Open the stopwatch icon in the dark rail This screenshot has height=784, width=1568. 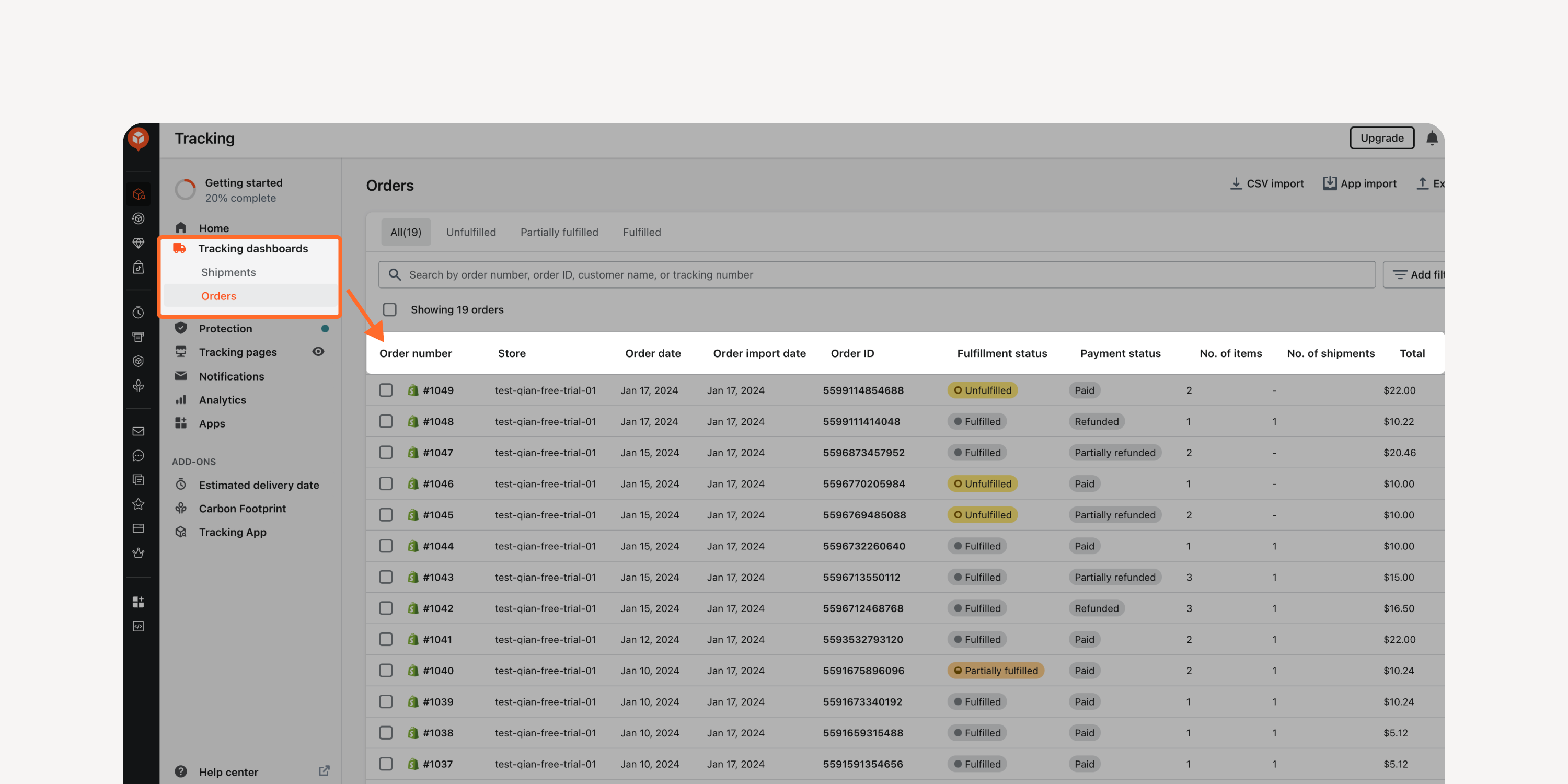pos(139,312)
